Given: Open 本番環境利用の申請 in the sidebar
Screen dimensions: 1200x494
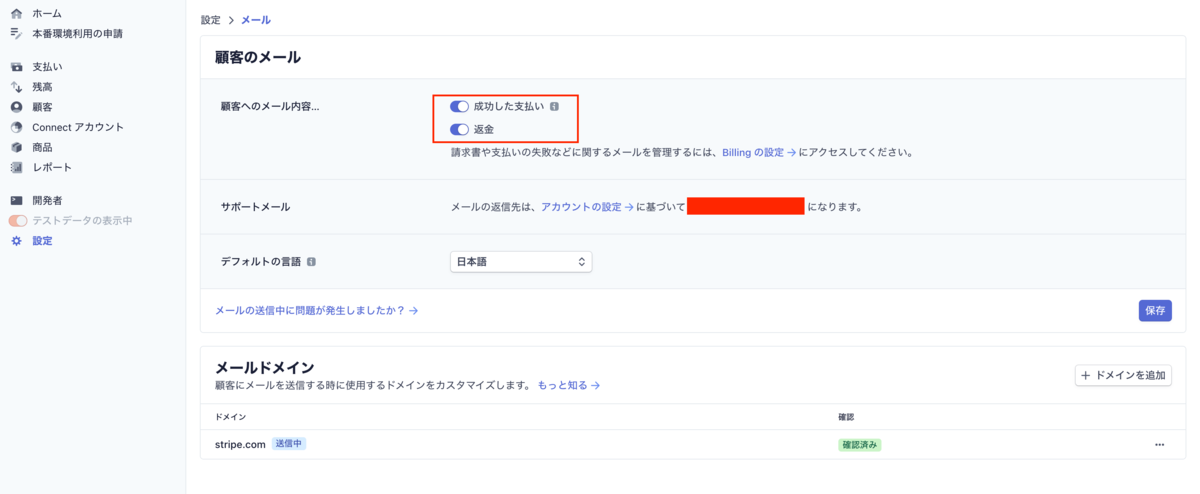Looking at the screenshot, I should click(x=78, y=34).
